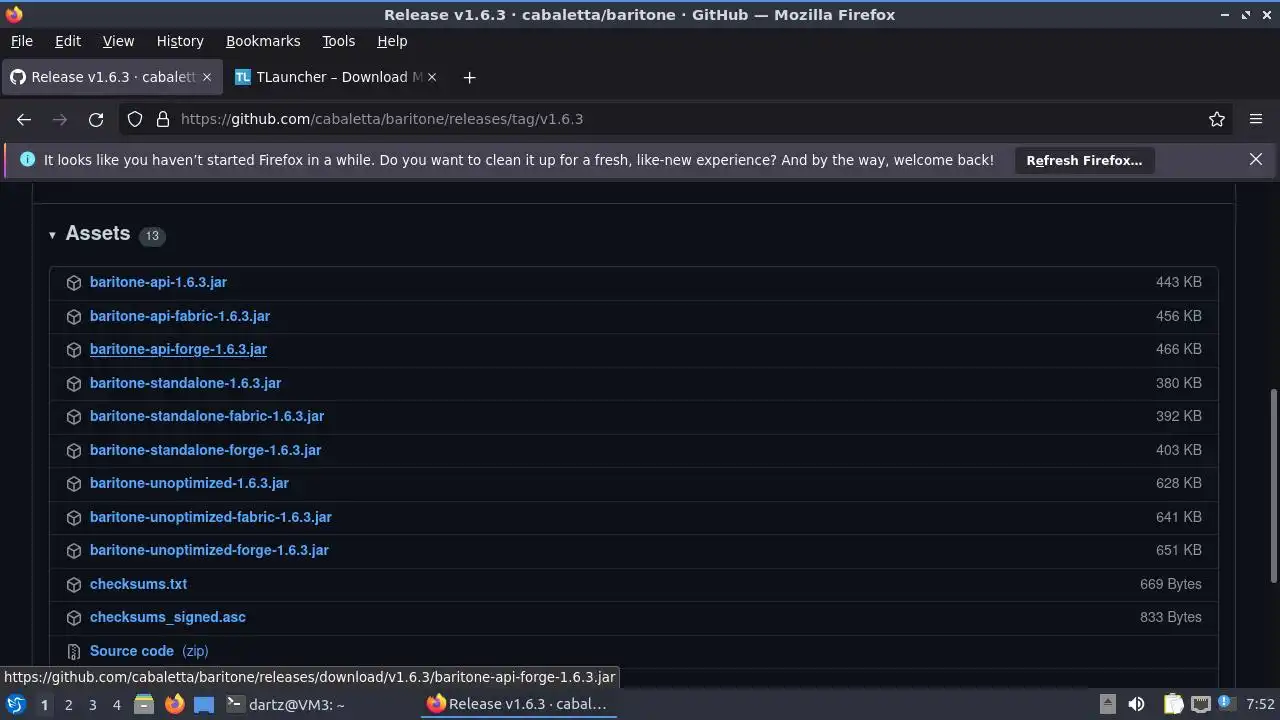1280x720 pixels.
Task: Download baritone-standalone-fabric-1.6.3.jar
Action: [x=207, y=416]
